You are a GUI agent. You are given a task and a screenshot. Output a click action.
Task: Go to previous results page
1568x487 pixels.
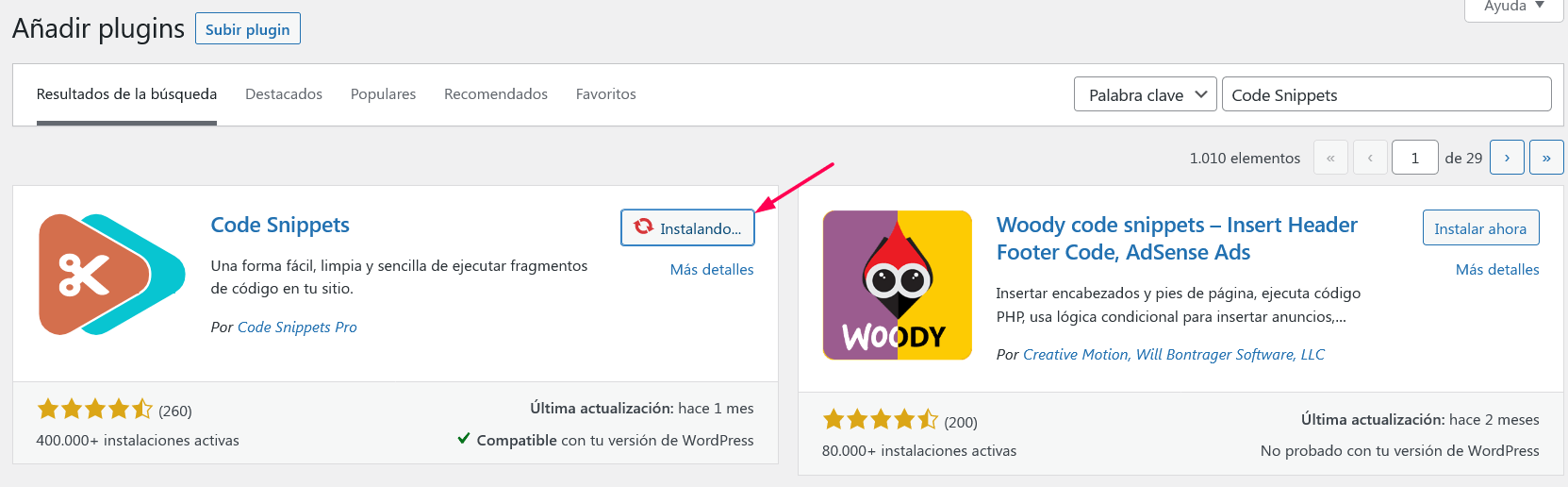1370,158
